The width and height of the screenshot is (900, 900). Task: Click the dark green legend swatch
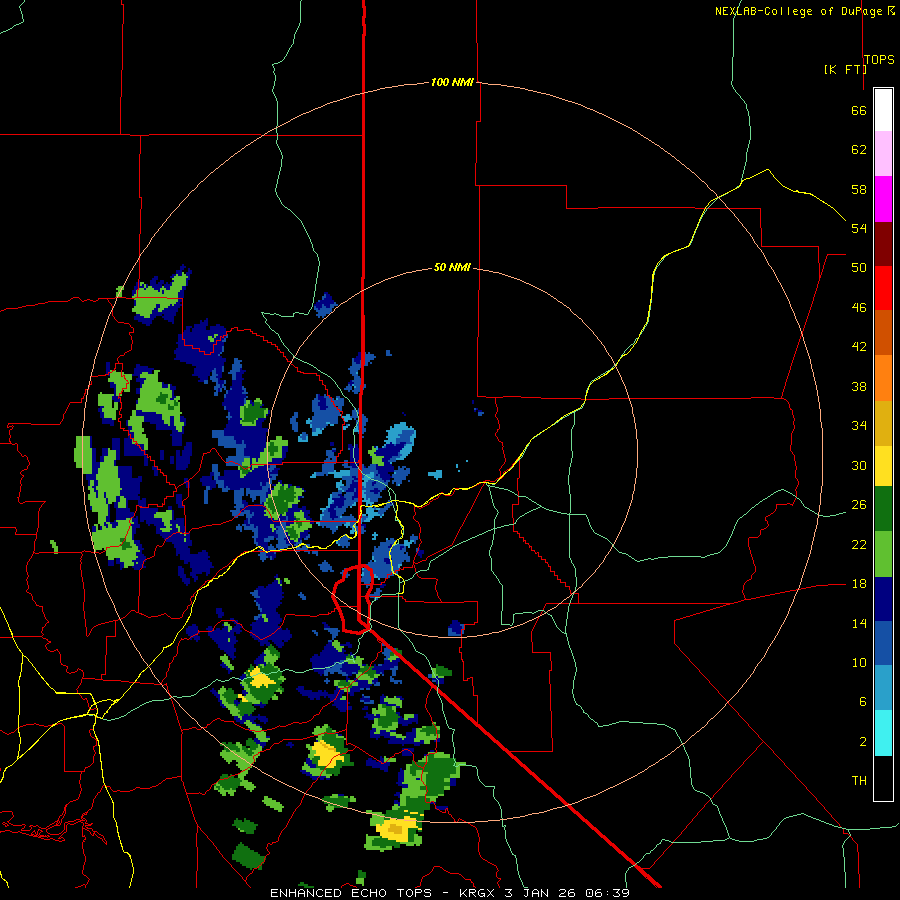[883, 509]
